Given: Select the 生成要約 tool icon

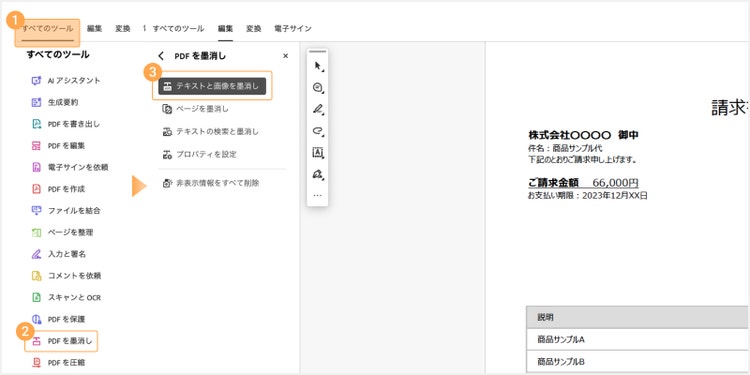Looking at the screenshot, I should tap(36, 102).
